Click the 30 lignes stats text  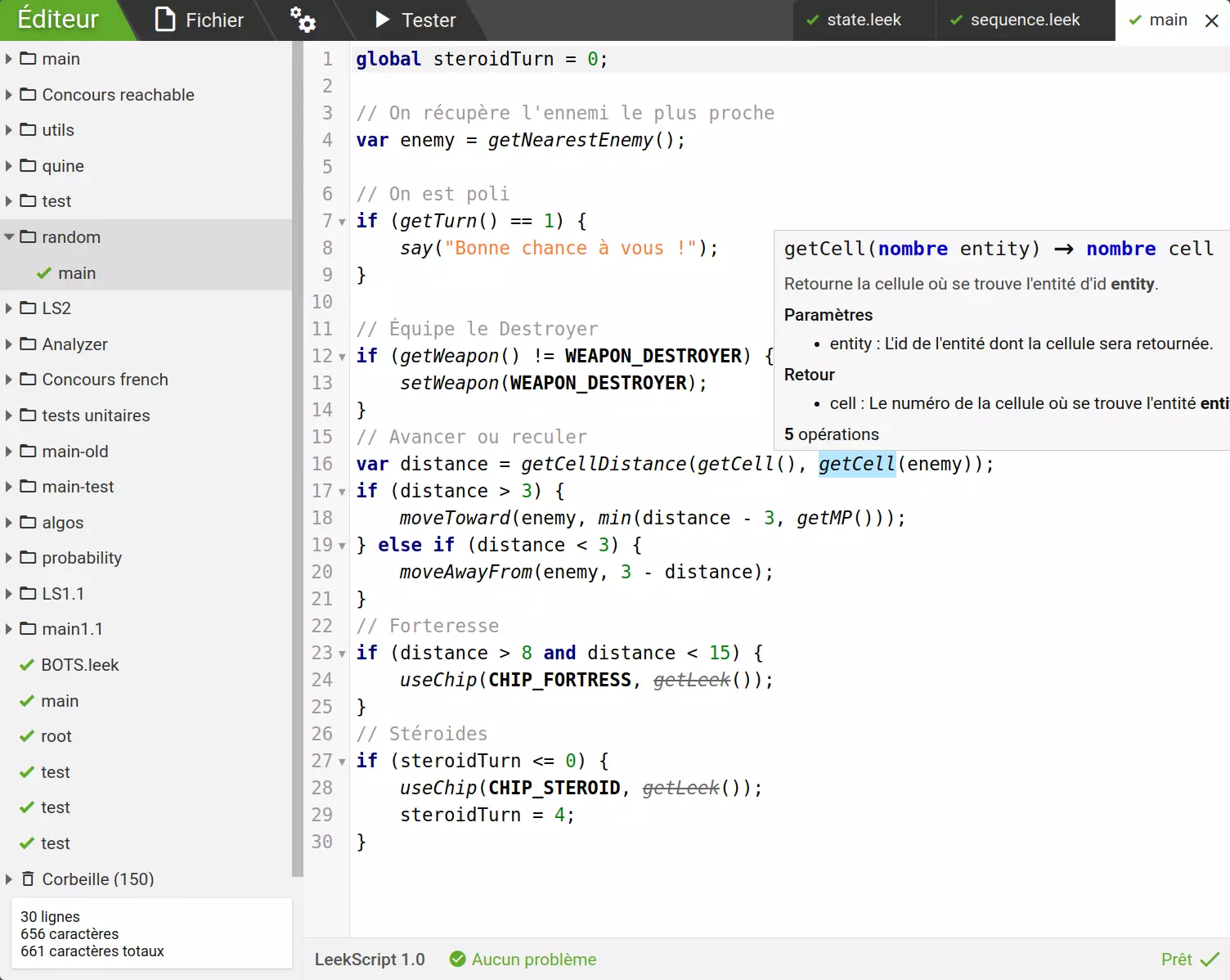click(x=50, y=917)
